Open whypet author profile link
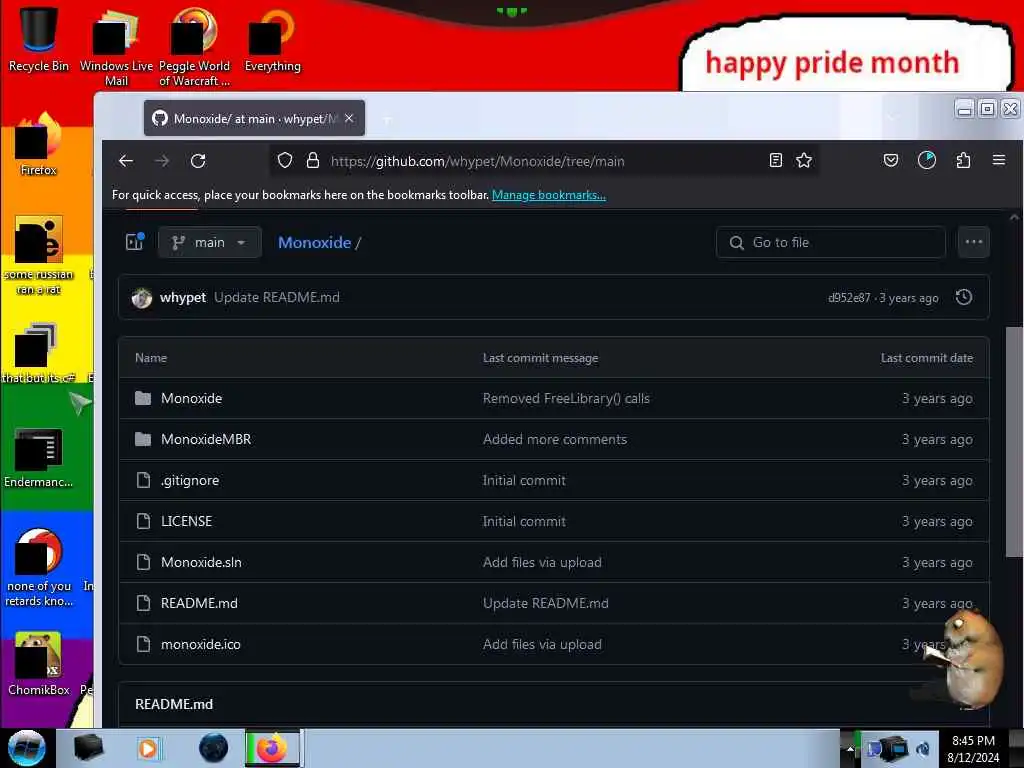 [183, 297]
